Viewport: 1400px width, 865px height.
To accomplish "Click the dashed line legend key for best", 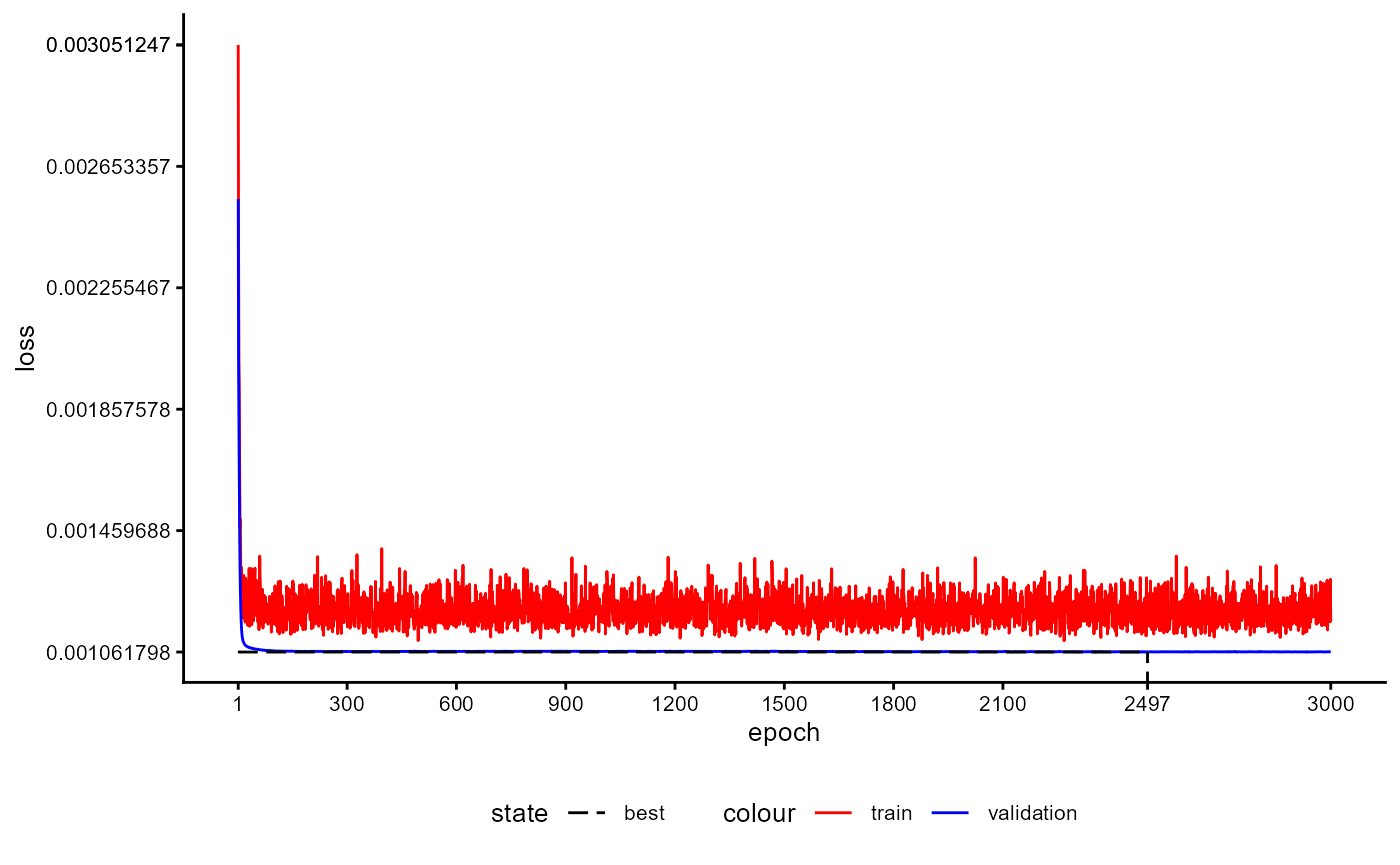I will tap(587, 814).
